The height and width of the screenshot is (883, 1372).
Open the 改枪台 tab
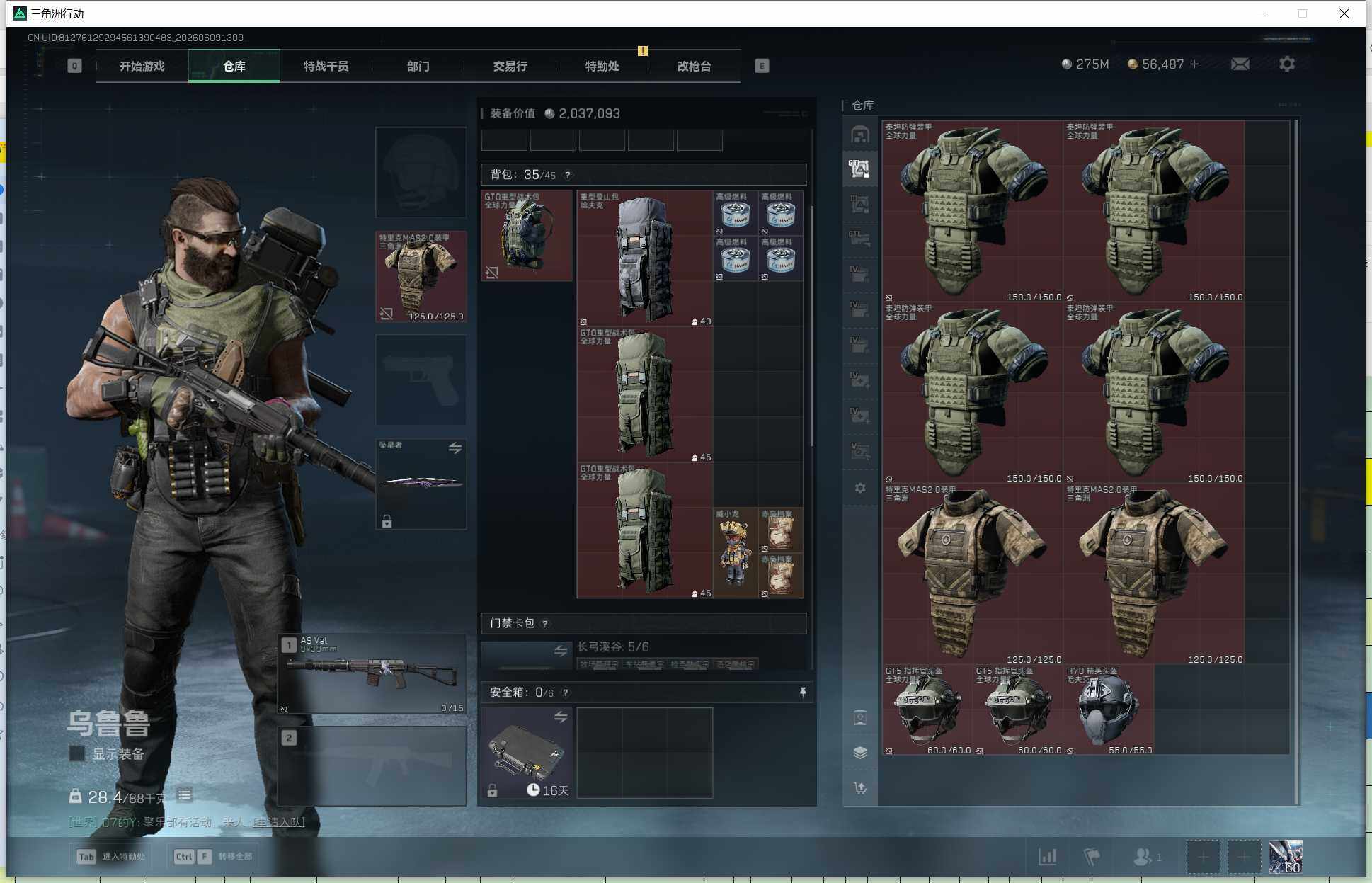pyautogui.click(x=694, y=66)
